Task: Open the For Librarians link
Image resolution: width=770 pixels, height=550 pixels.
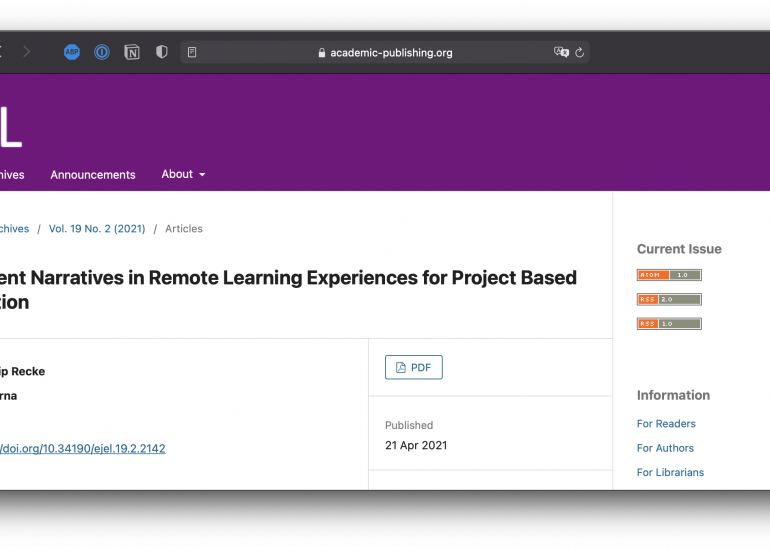Action: coord(670,472)
